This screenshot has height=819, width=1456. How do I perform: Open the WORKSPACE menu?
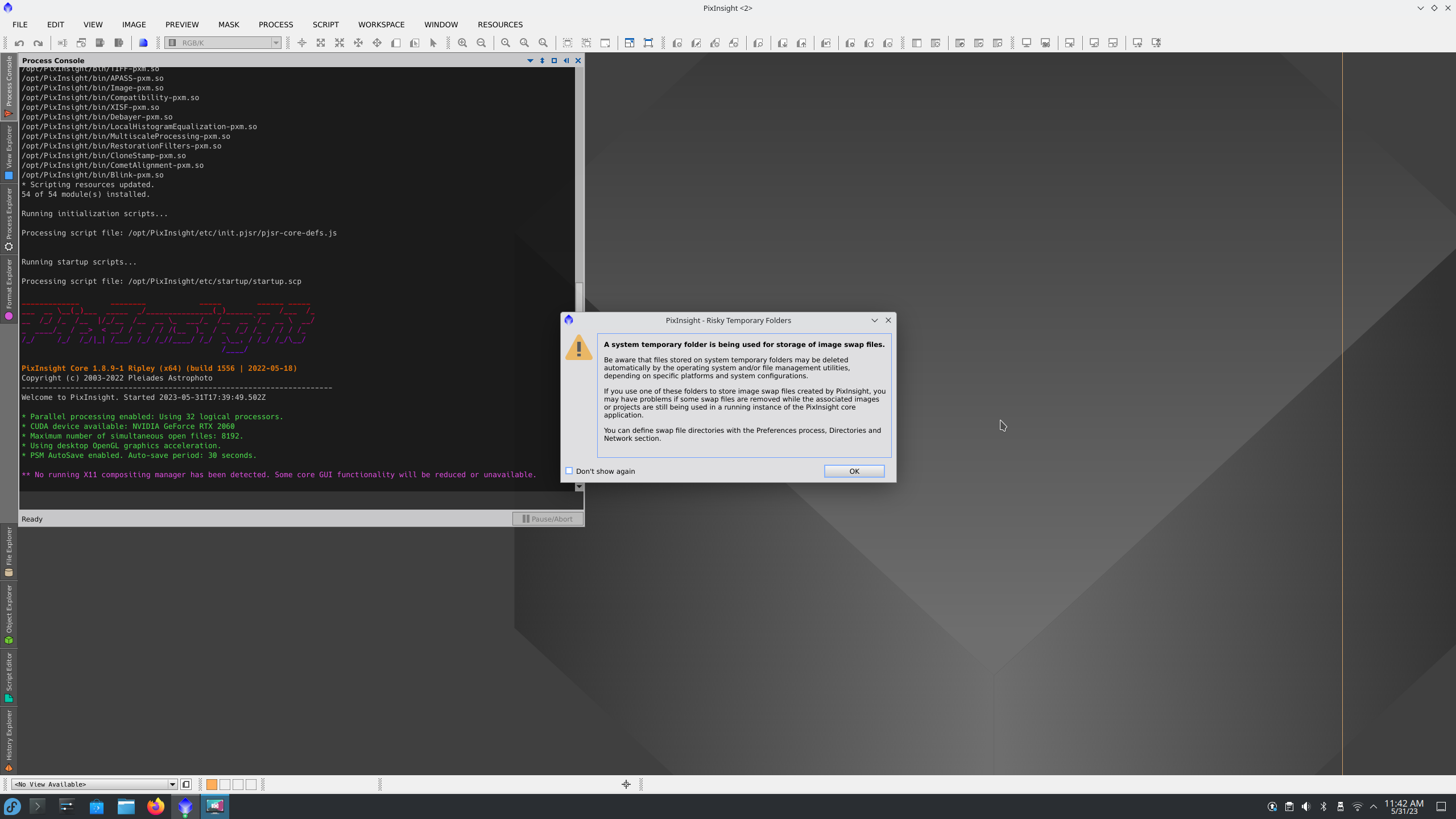point(381,24)
